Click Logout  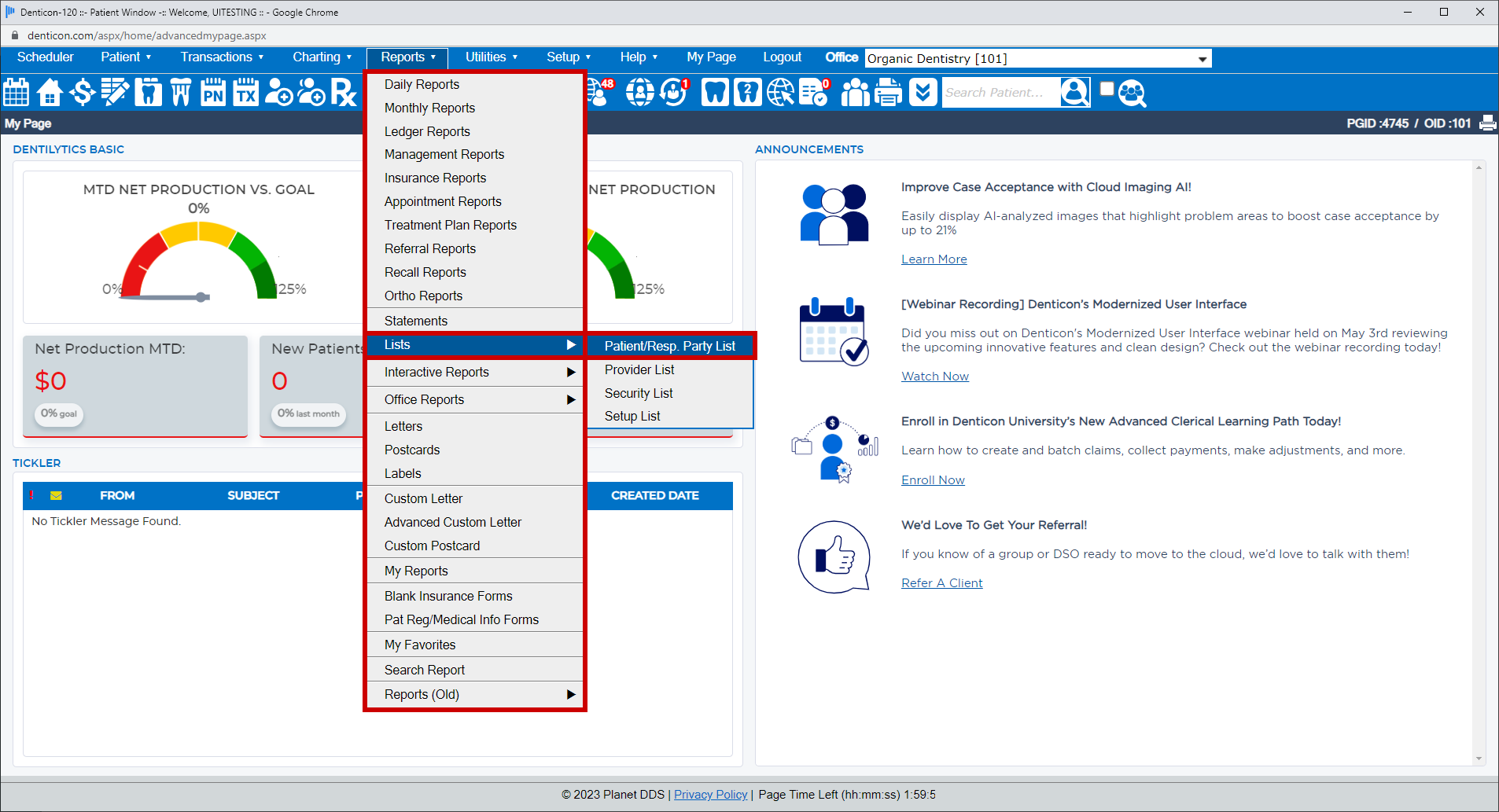point(782,57)
